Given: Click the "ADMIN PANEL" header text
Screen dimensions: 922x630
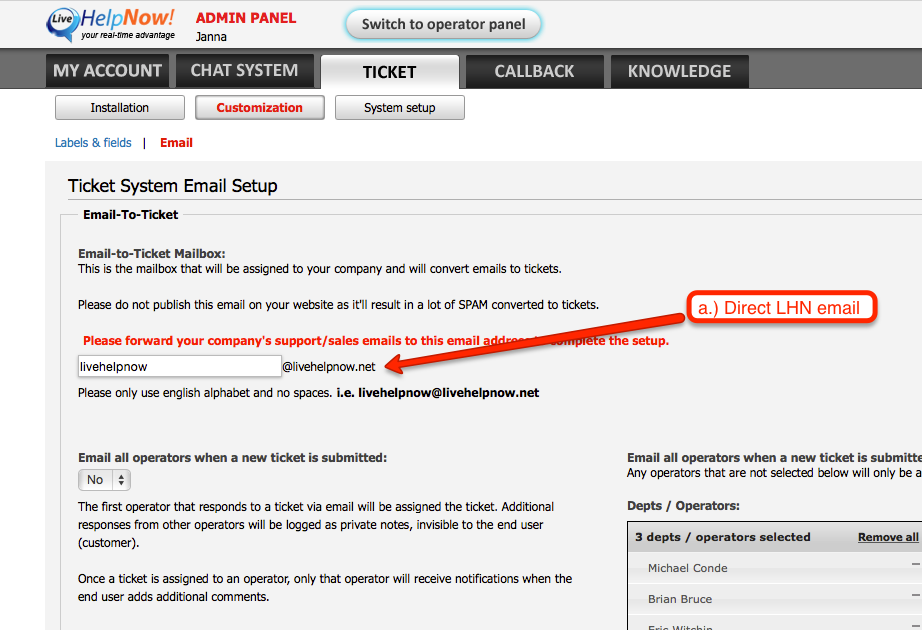Looking at the screenshot, I should [x=246, y=18].
